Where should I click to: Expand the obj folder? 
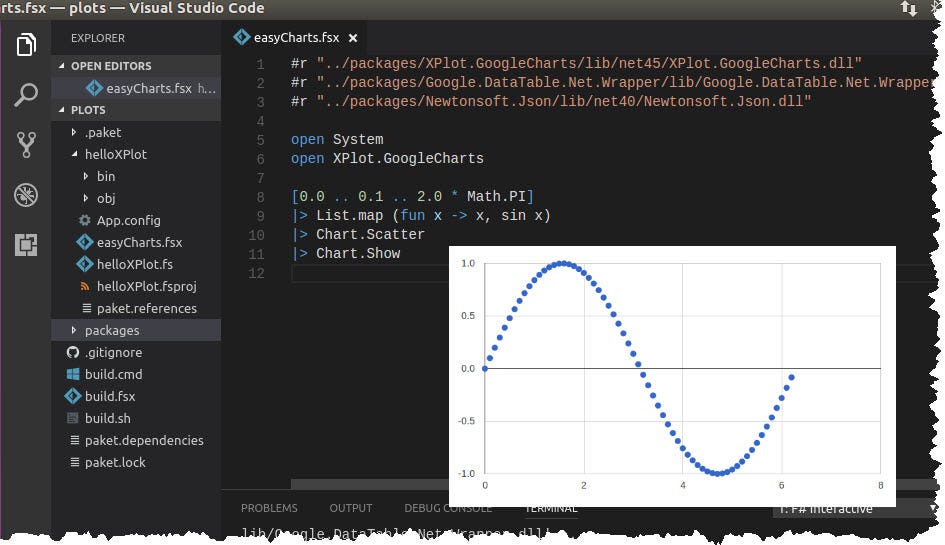(86, 198)
